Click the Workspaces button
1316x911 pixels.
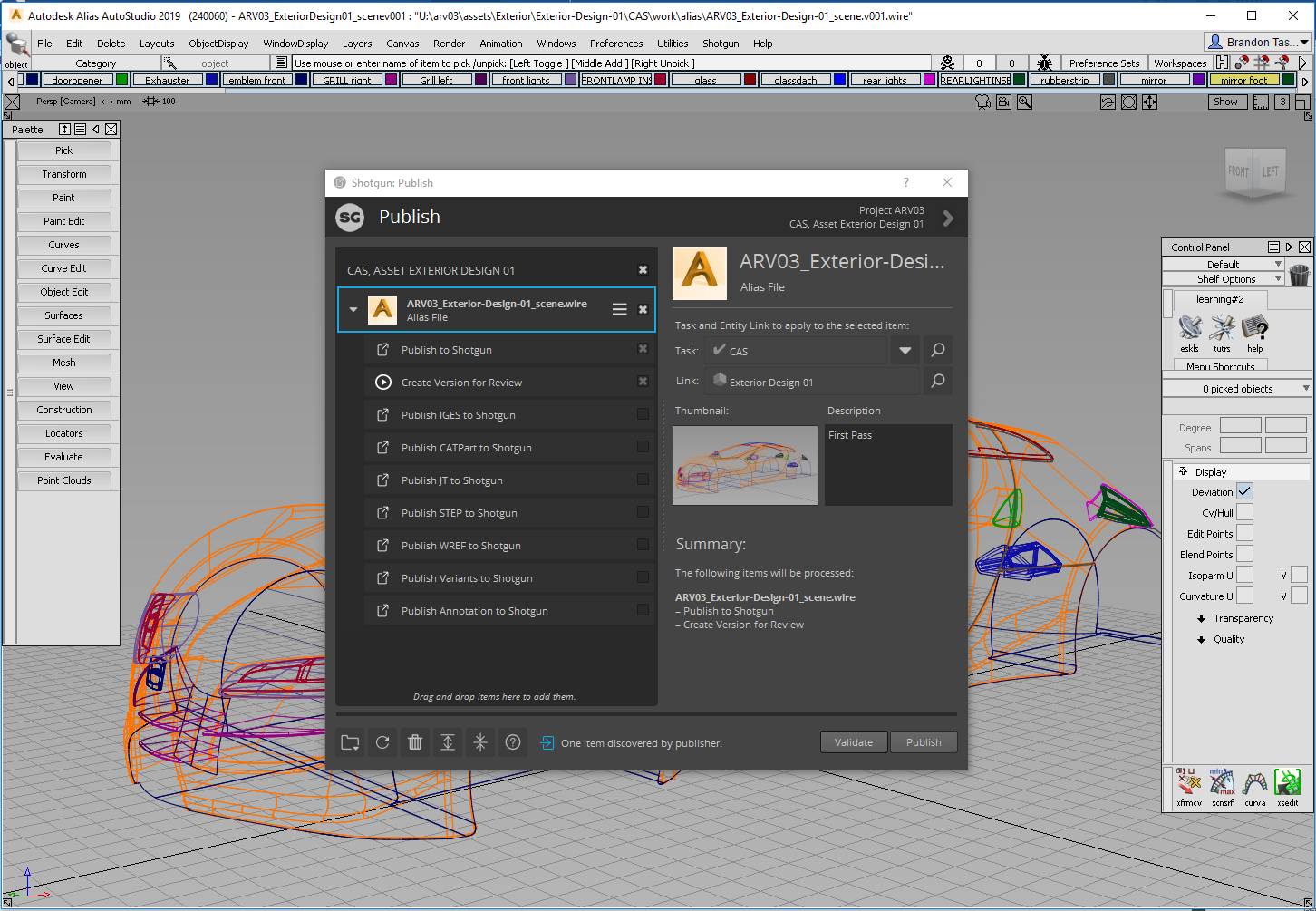[x=1180, y=63]
